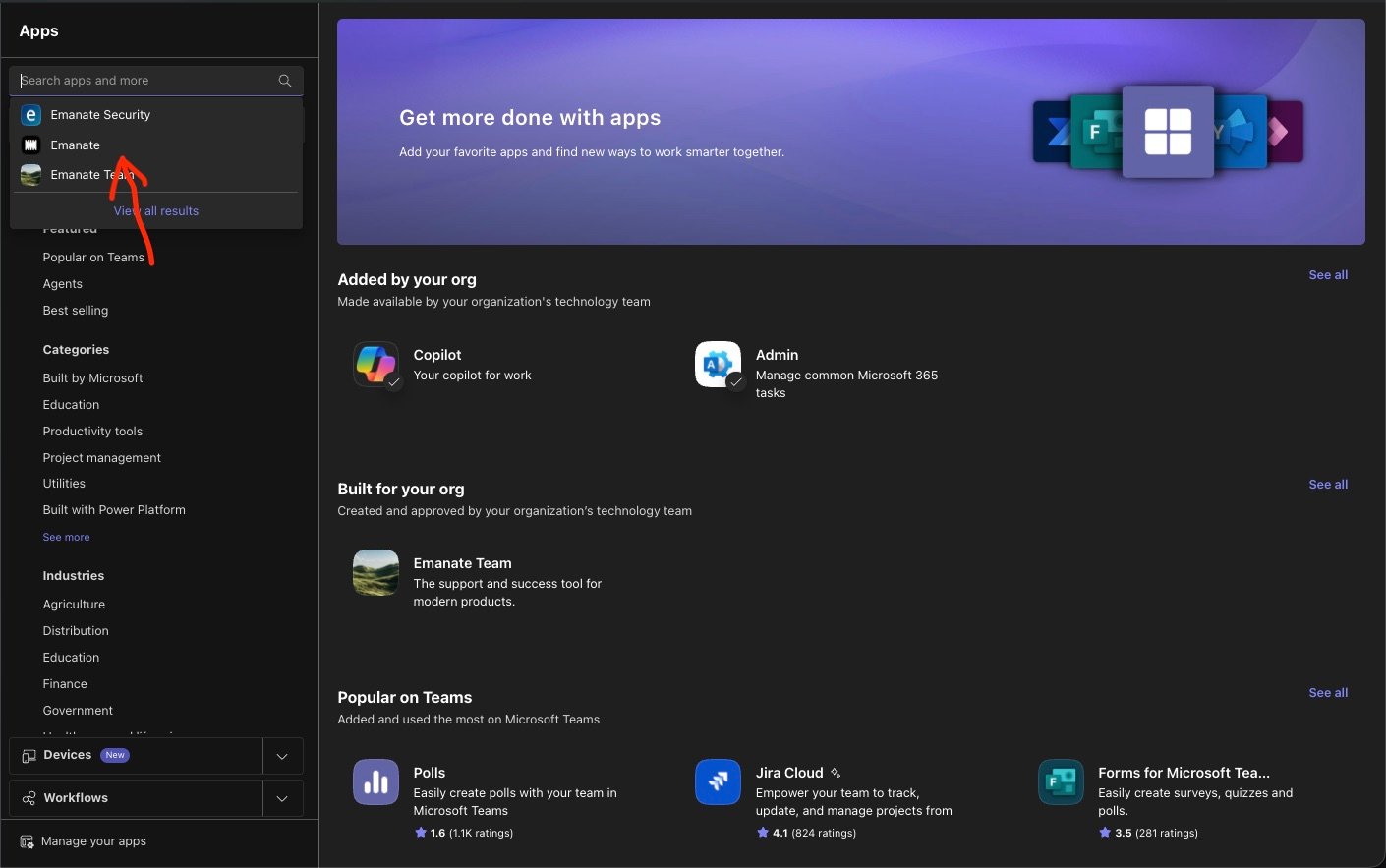This screenshot has width=1386, height=868.
Task: Open the Jira Cloud app icon
Action: pyautogui.click(x=719, y=782)
